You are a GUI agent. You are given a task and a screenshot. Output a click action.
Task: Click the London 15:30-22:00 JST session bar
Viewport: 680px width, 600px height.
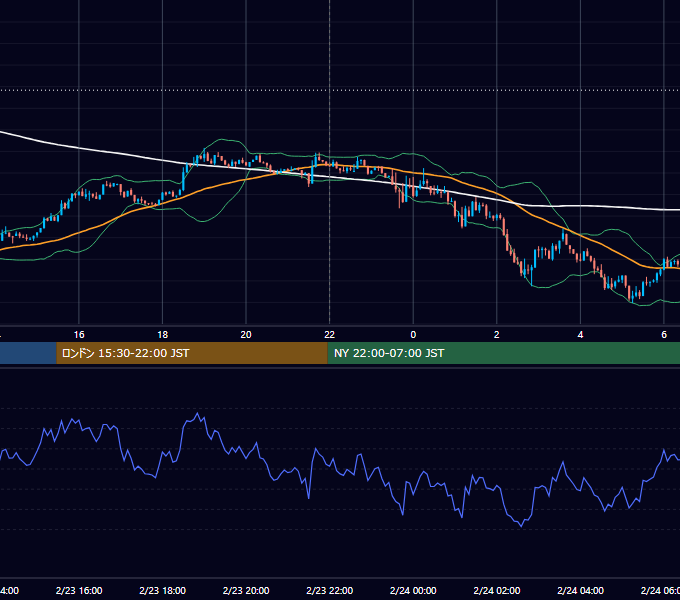click(x=192, y=353)
